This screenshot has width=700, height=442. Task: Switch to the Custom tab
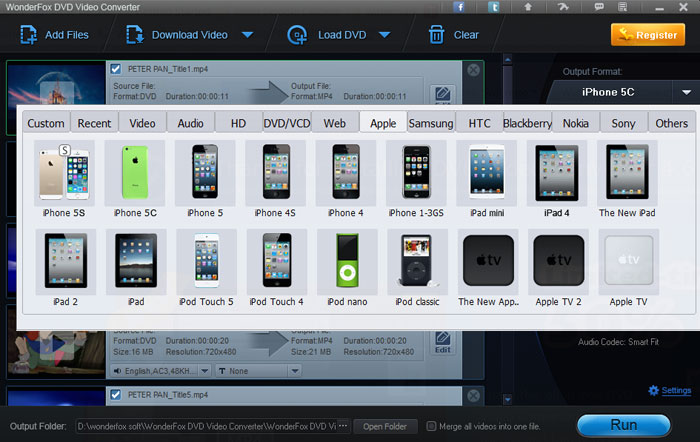(x=46, y=123)
